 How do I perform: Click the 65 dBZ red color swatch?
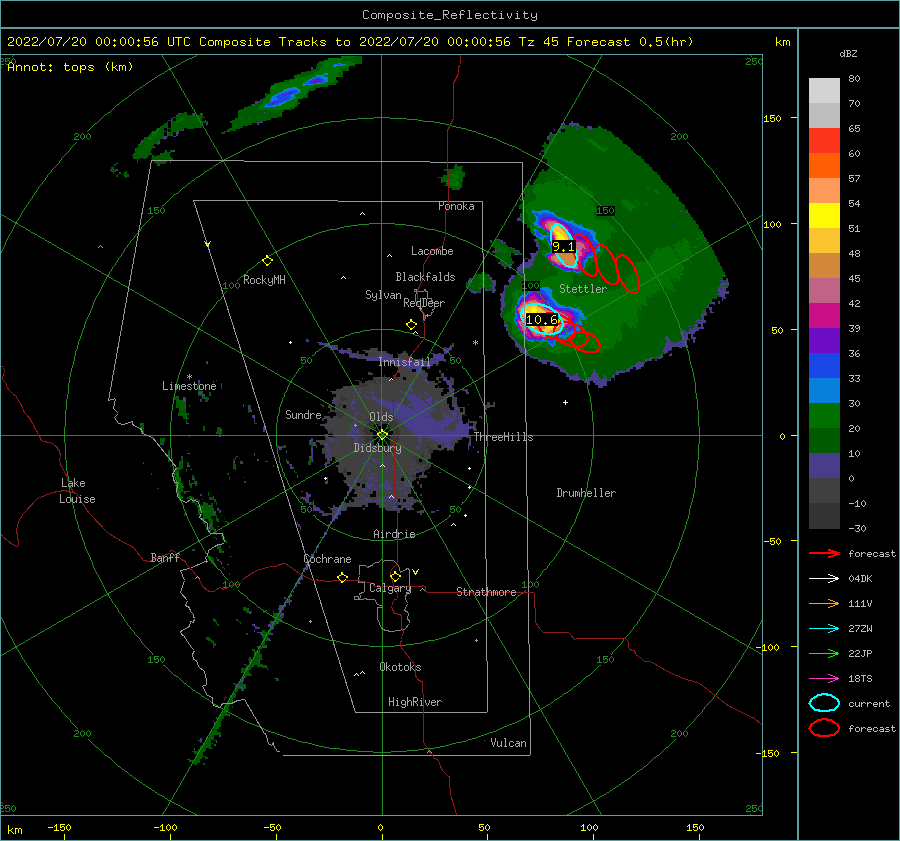tap(824, 141)
